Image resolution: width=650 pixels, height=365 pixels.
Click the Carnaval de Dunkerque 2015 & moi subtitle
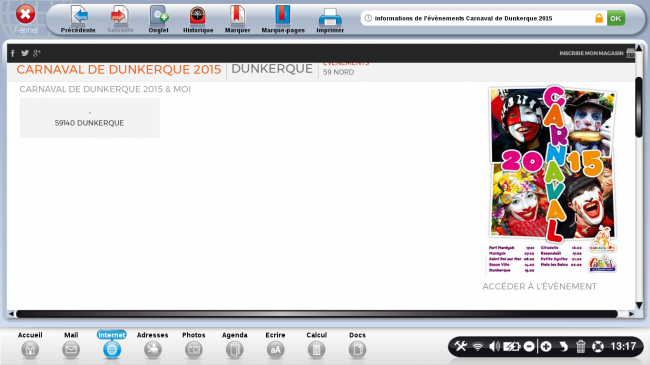click(105, 89)
